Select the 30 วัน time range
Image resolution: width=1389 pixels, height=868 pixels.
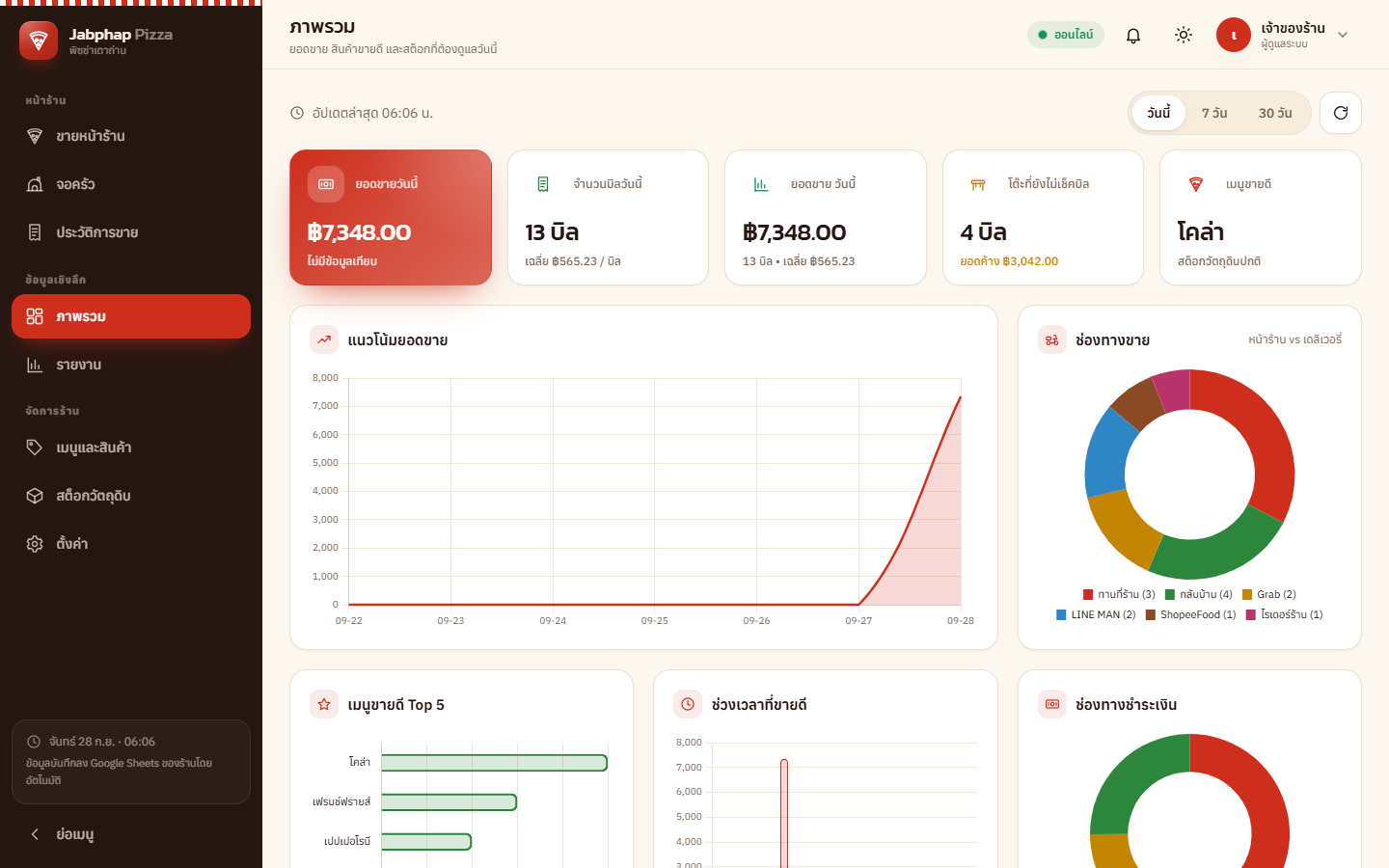click(1275, 113)
